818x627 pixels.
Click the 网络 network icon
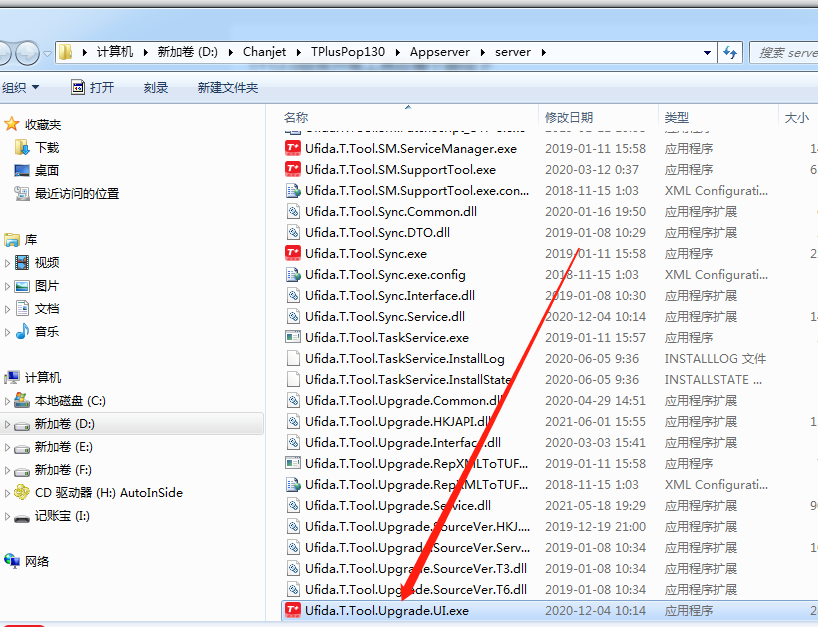pyautogui.click(x=11, y=561)
